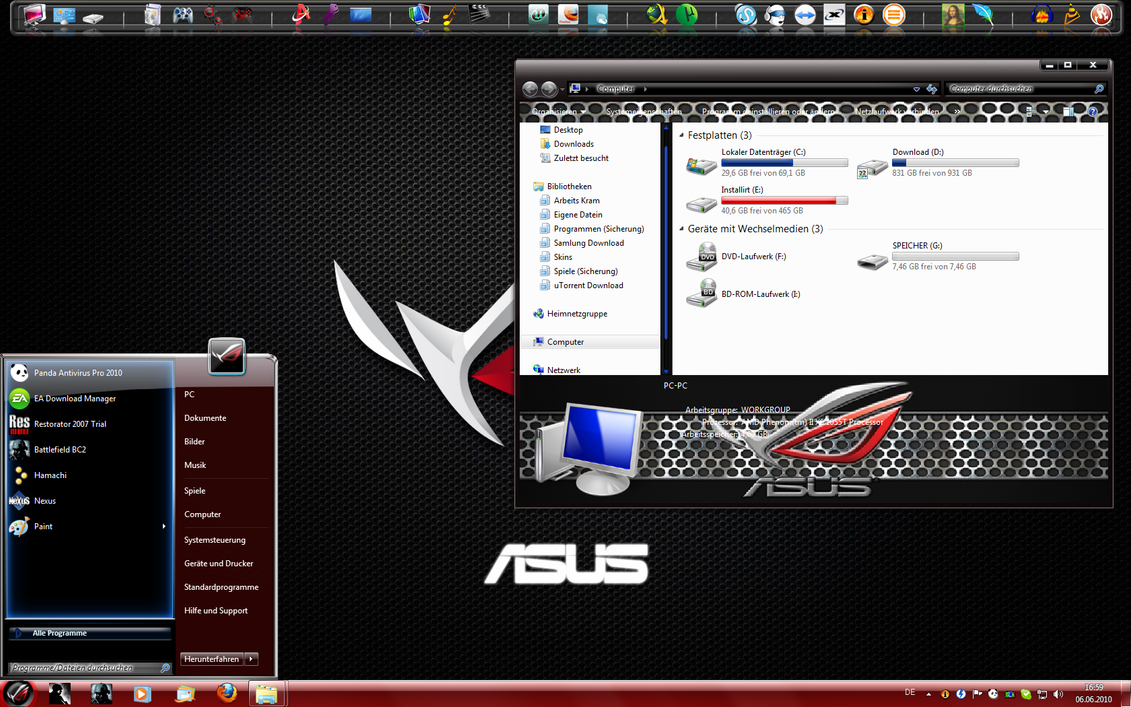Open the headset support agent icon in dock
Screen dimensions: 1131x707
point(775,14)
